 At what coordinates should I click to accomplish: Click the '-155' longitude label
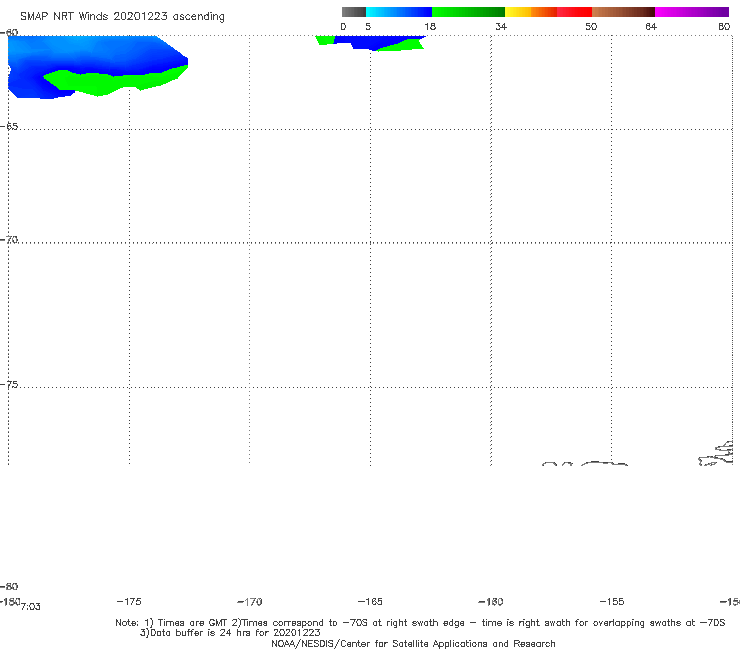click(612, 601)
